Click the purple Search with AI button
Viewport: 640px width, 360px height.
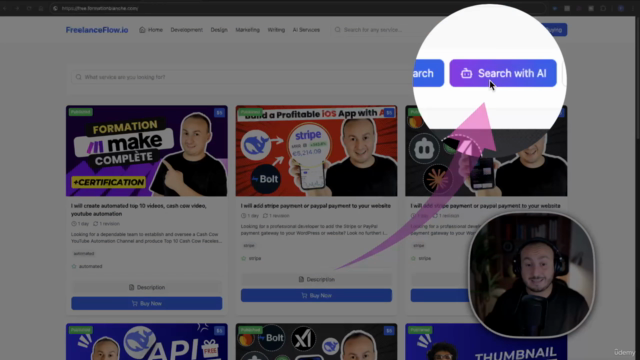503,73
